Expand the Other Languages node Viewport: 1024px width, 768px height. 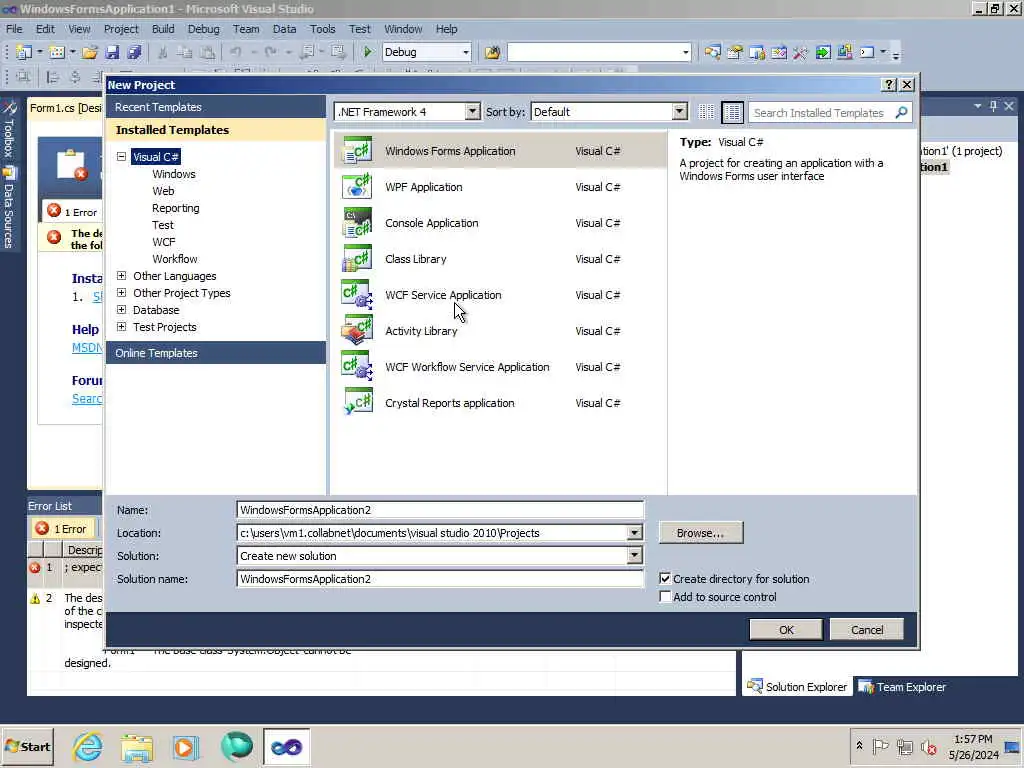click(121, 276)
